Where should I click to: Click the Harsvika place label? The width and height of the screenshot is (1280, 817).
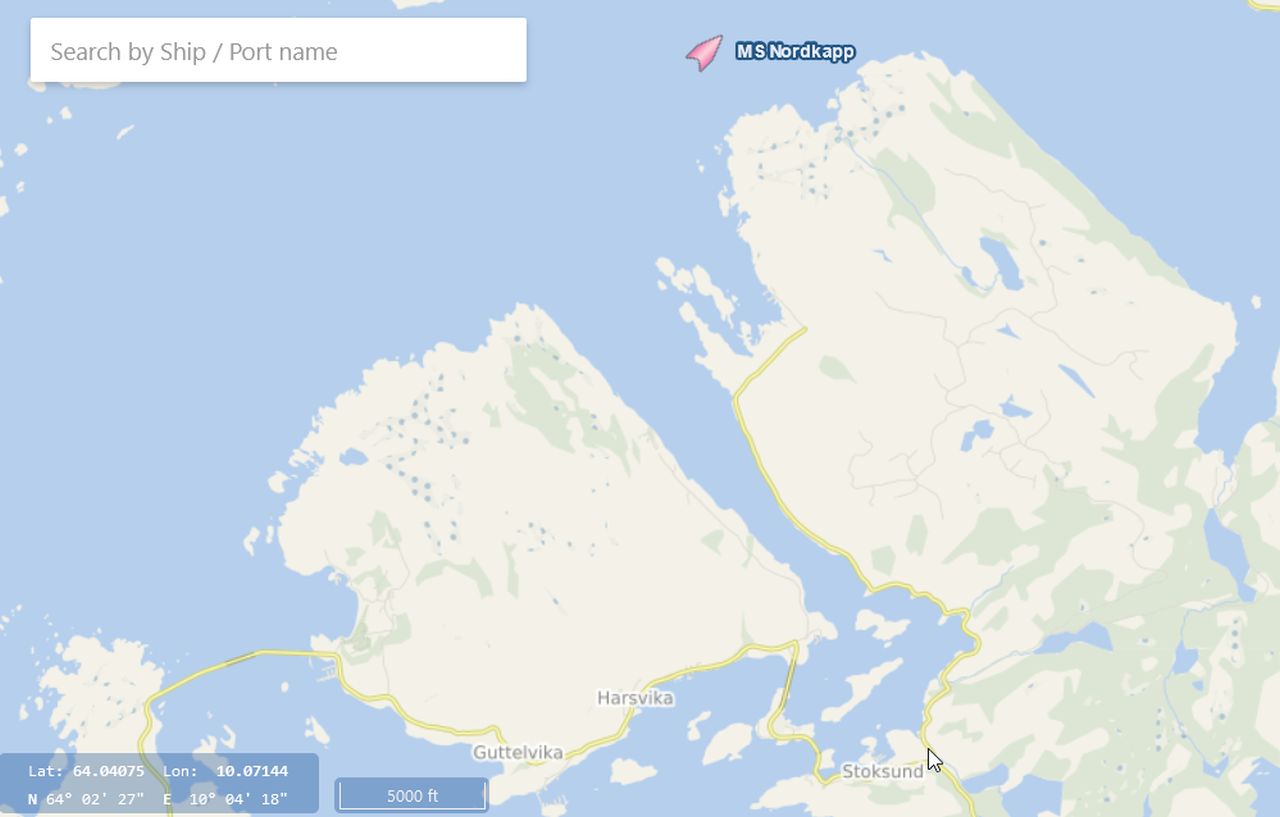pyautogui.click(x=635, y=698)
